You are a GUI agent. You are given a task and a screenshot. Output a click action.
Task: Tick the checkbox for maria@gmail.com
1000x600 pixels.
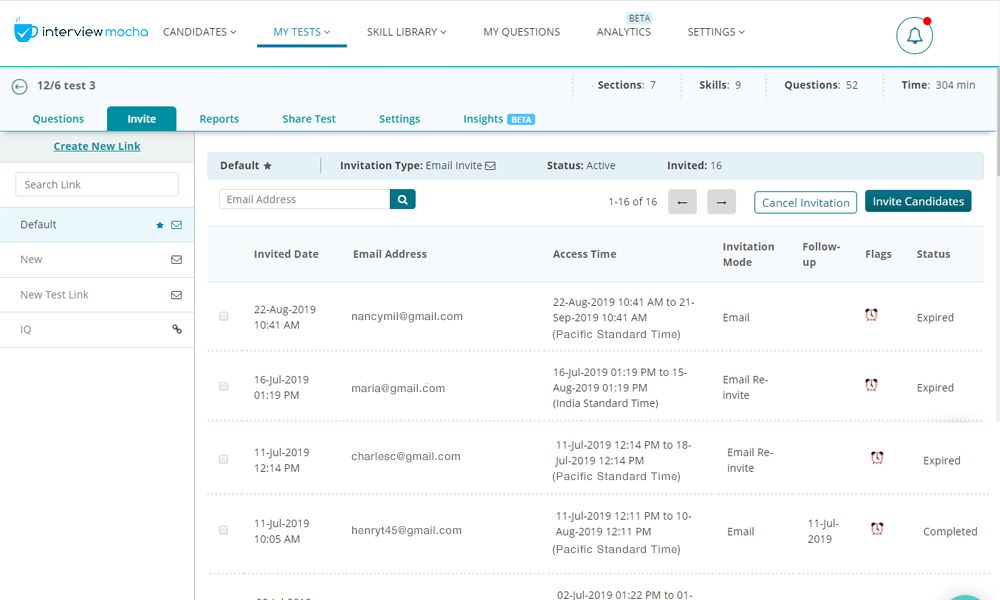(x=224, y=386)
